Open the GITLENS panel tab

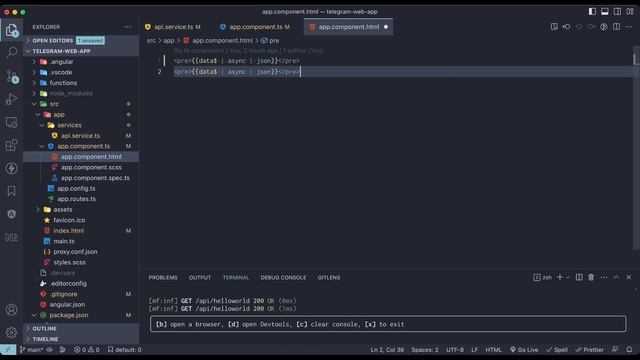(329, 278)
